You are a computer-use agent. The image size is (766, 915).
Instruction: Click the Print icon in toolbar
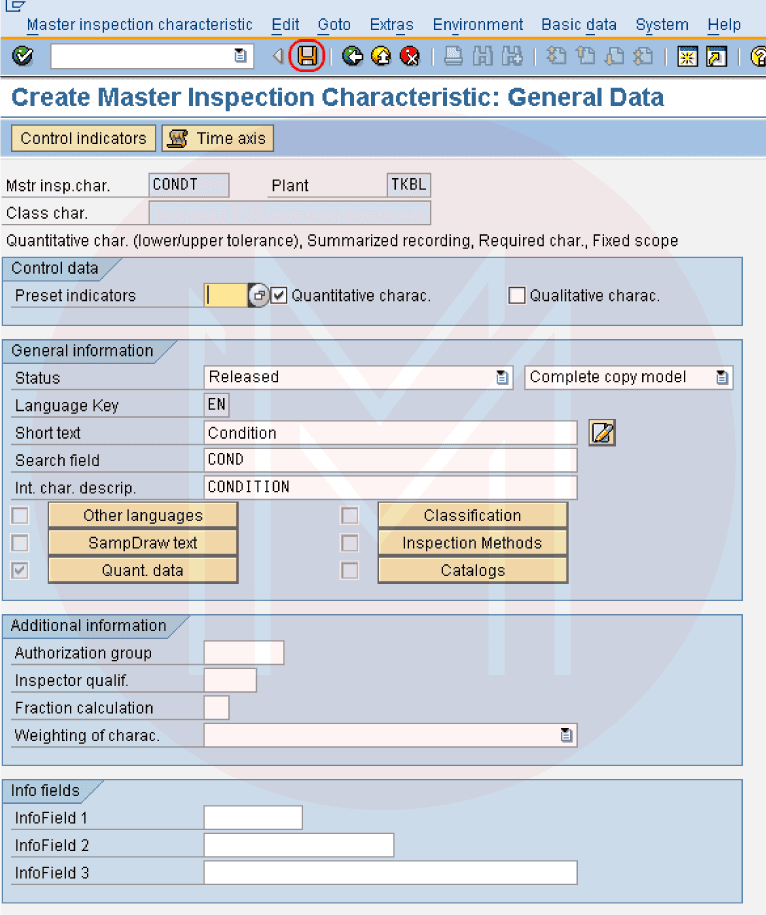453,57
